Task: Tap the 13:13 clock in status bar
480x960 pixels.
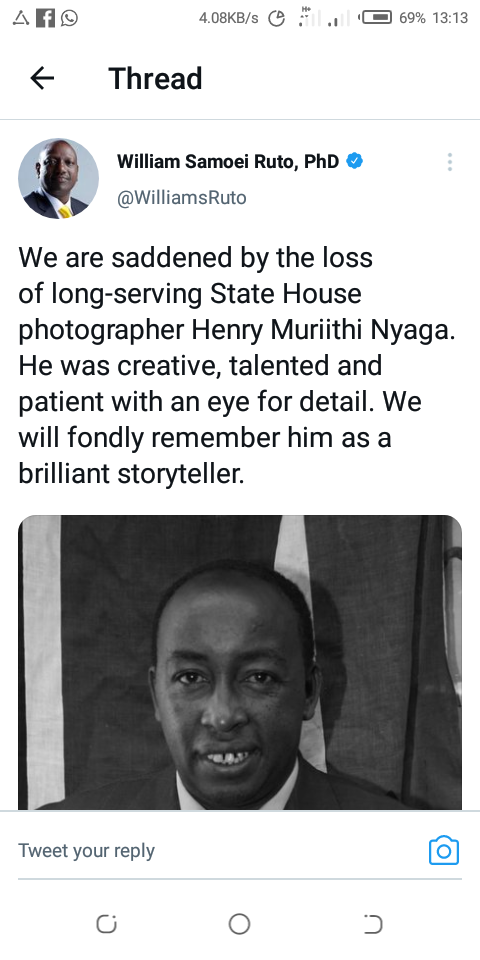Action: [x=450, y=18]
